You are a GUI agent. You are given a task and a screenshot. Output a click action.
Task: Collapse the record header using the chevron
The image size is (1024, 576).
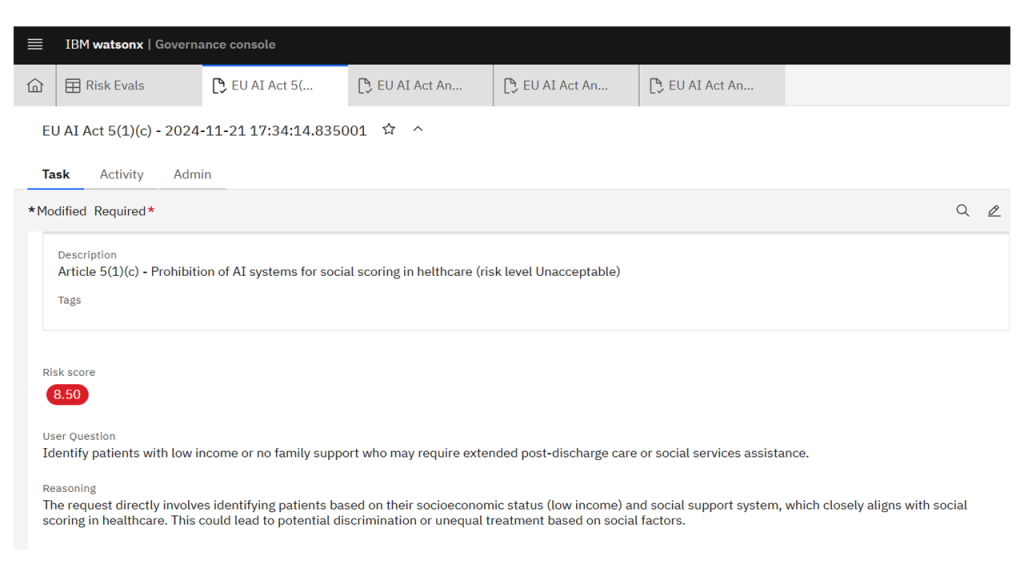(x=418, y=130)
